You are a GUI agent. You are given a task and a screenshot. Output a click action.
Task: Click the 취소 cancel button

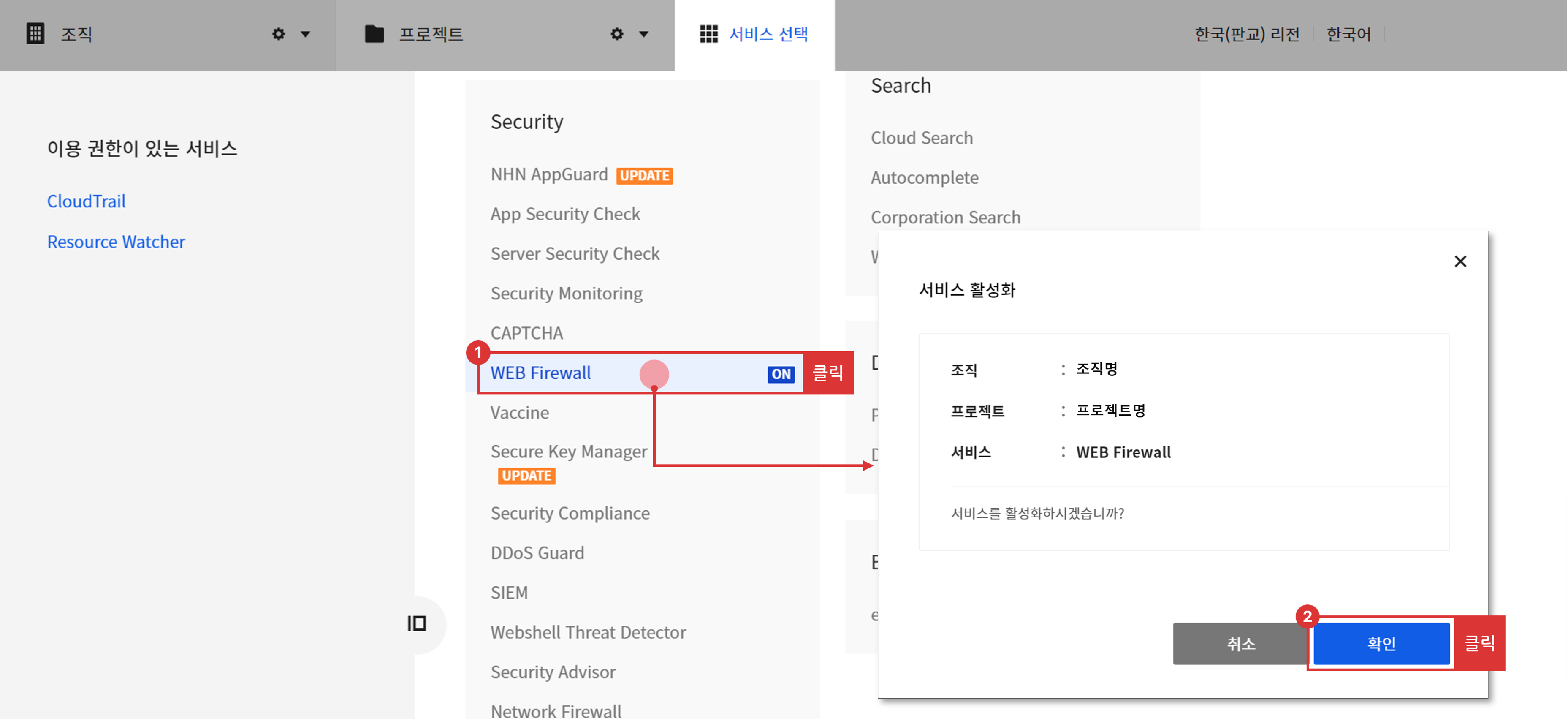click(1240, 644)
